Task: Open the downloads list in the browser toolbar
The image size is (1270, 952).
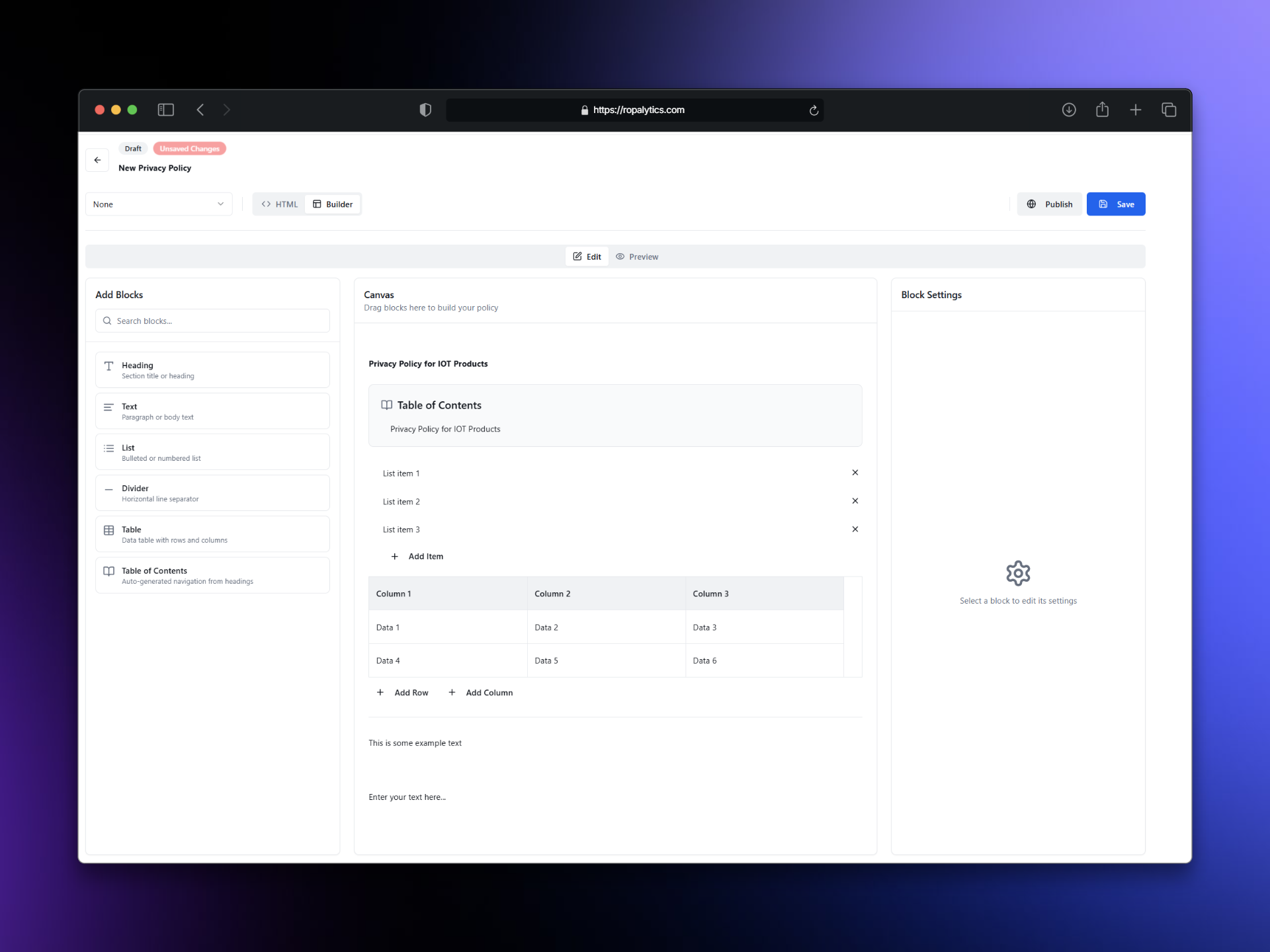Action: [1069, 110]
